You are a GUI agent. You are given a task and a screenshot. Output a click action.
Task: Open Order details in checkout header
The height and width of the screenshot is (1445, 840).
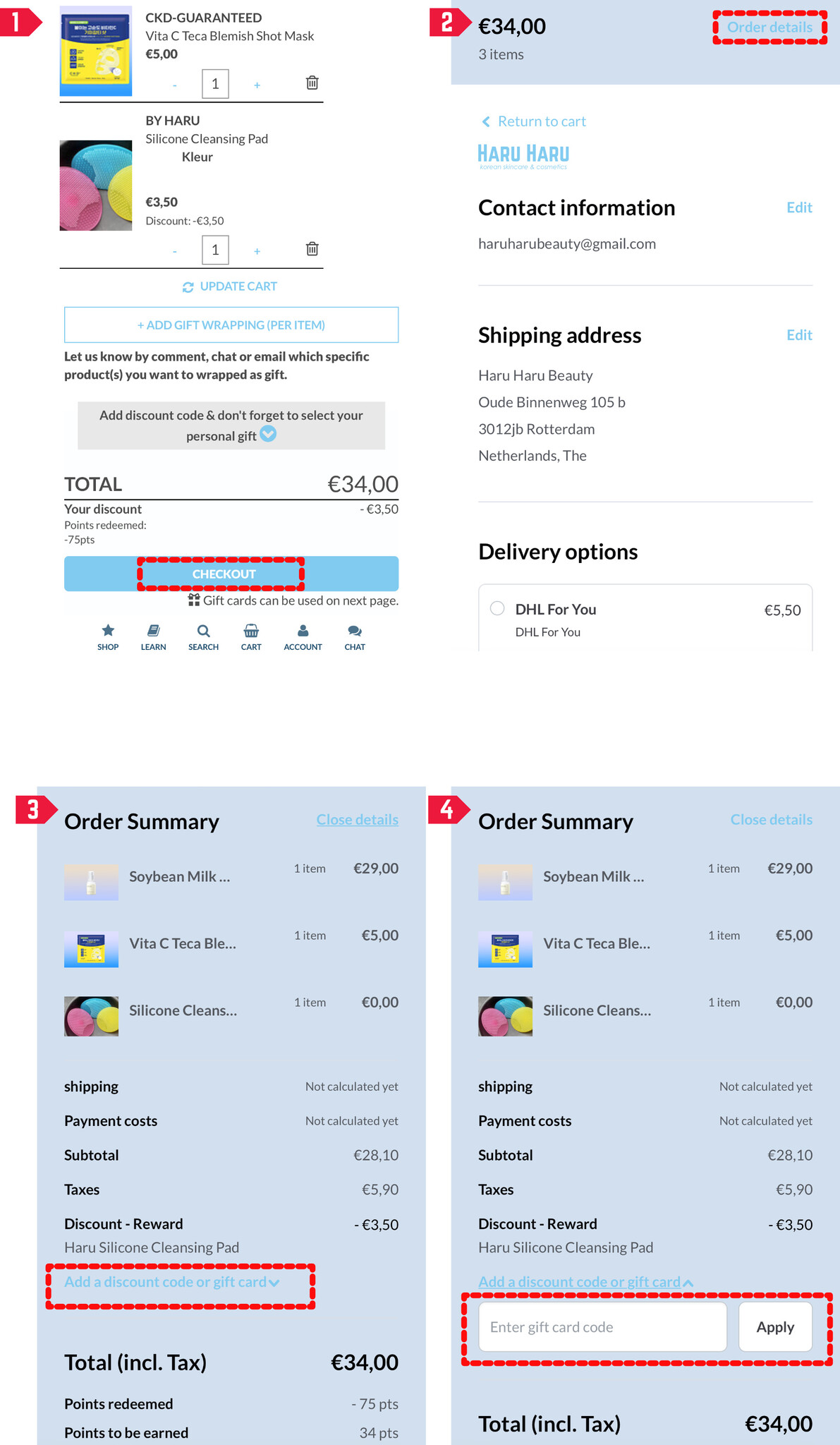click(769, 28)
